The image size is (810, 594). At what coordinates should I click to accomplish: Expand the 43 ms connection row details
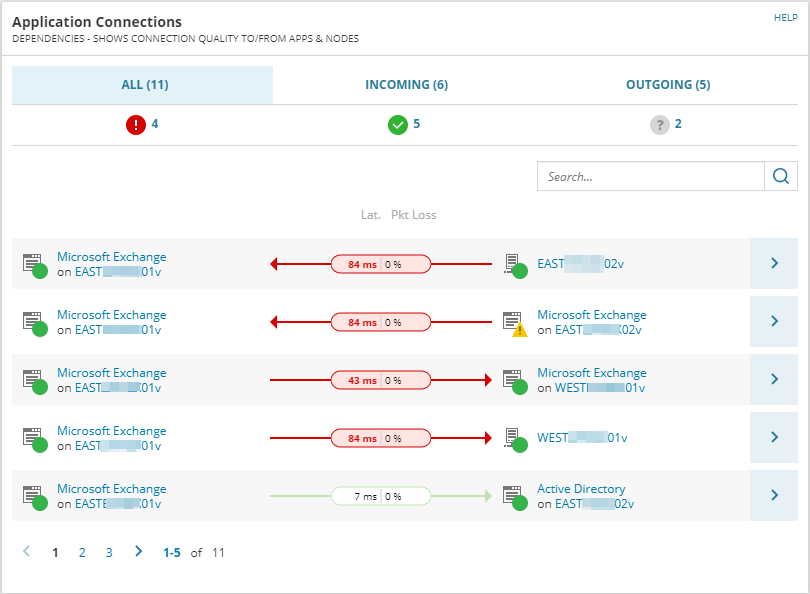tap(773, 380)
